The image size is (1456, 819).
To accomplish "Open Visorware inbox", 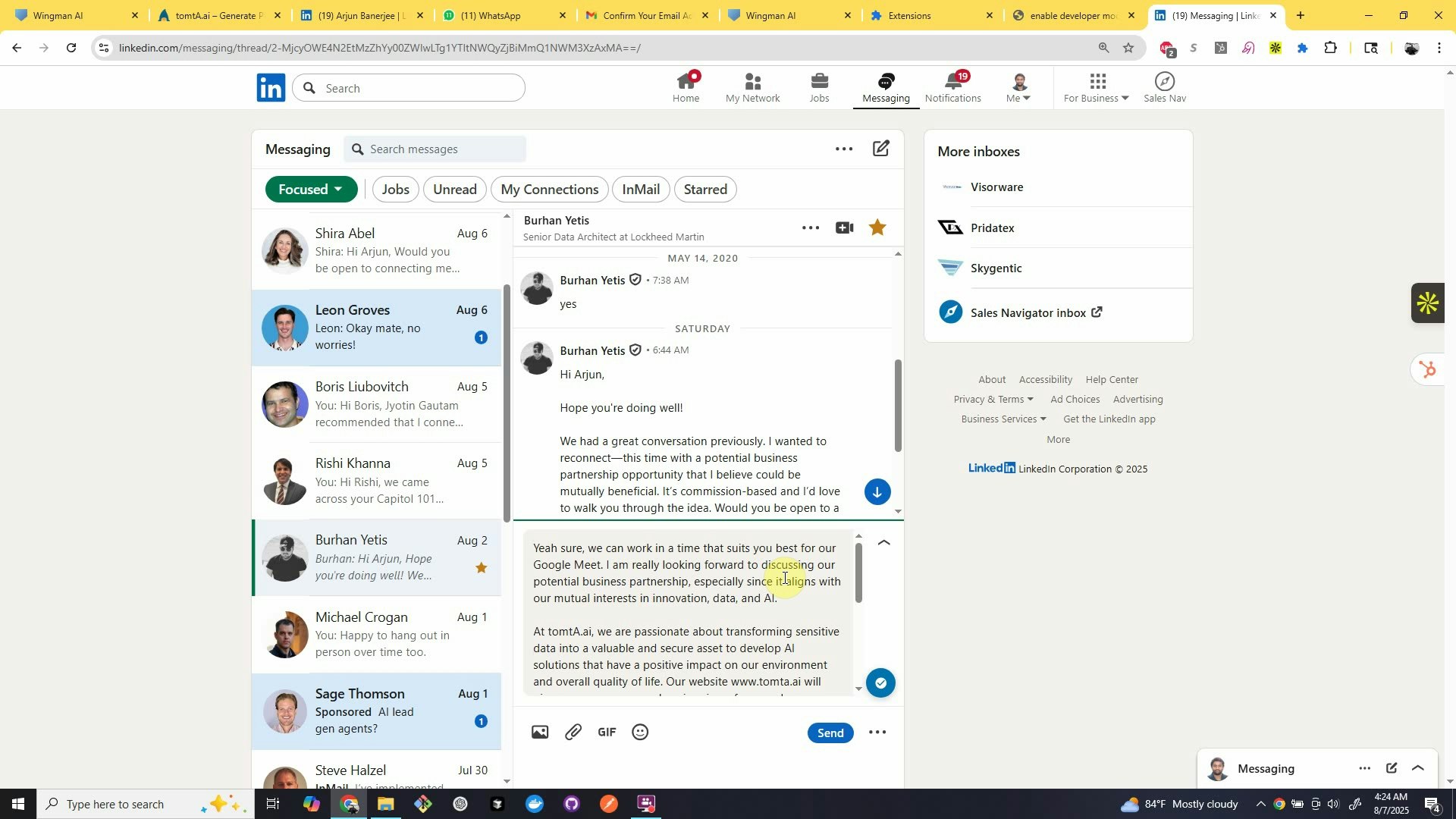I will point(1058,187).
